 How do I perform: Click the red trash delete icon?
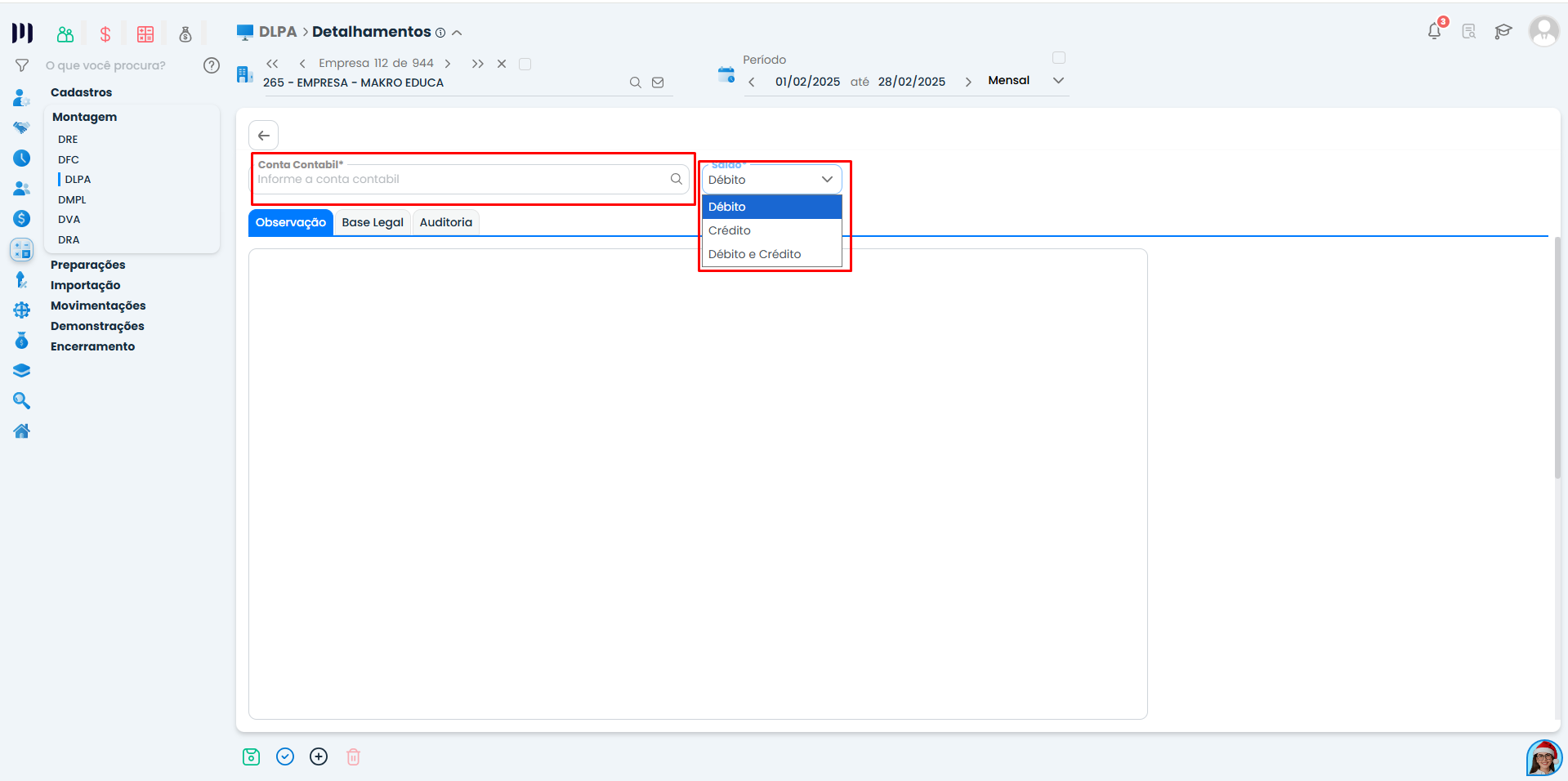point(353,756)
